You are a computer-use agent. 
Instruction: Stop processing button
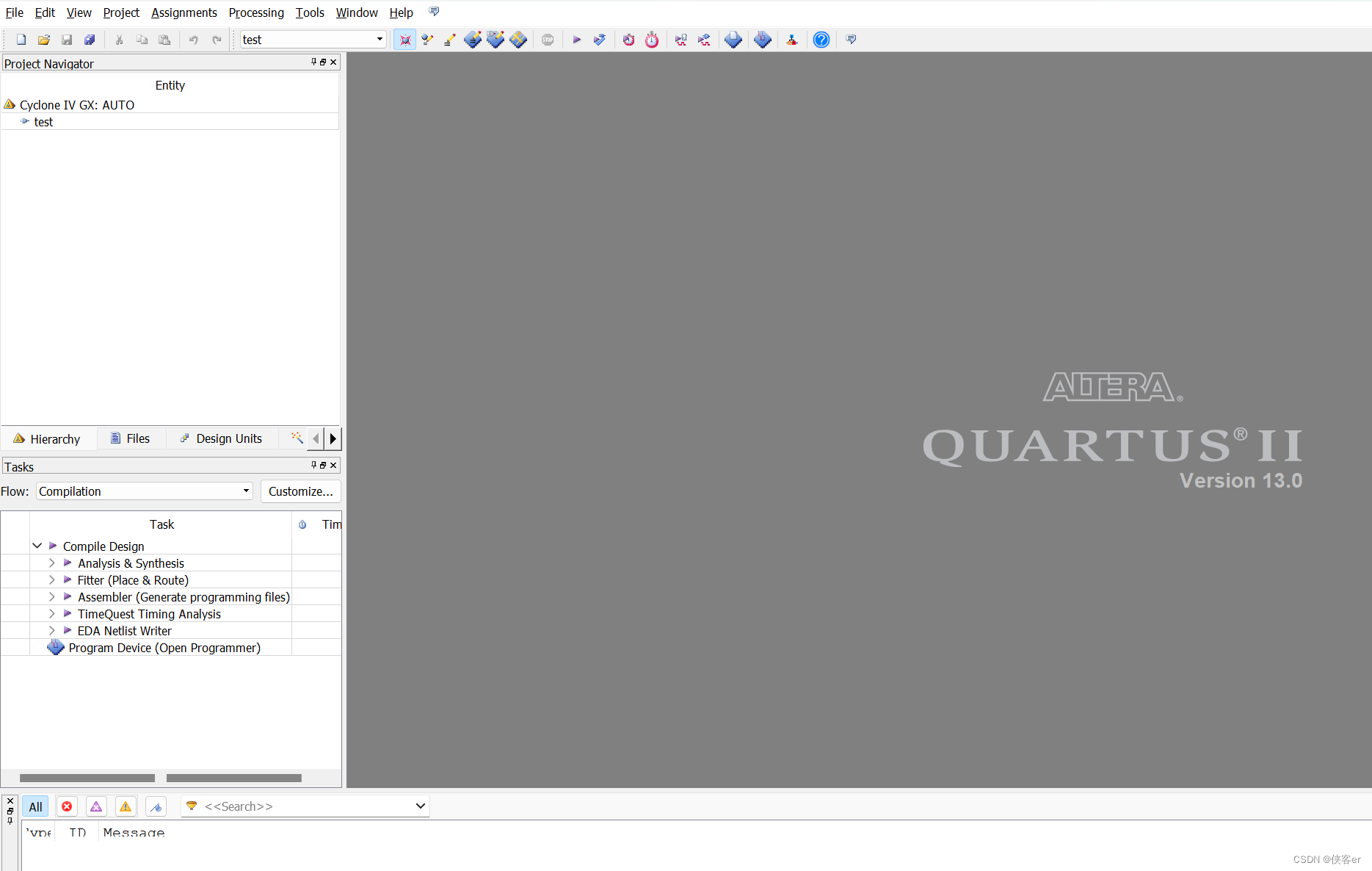548,40
